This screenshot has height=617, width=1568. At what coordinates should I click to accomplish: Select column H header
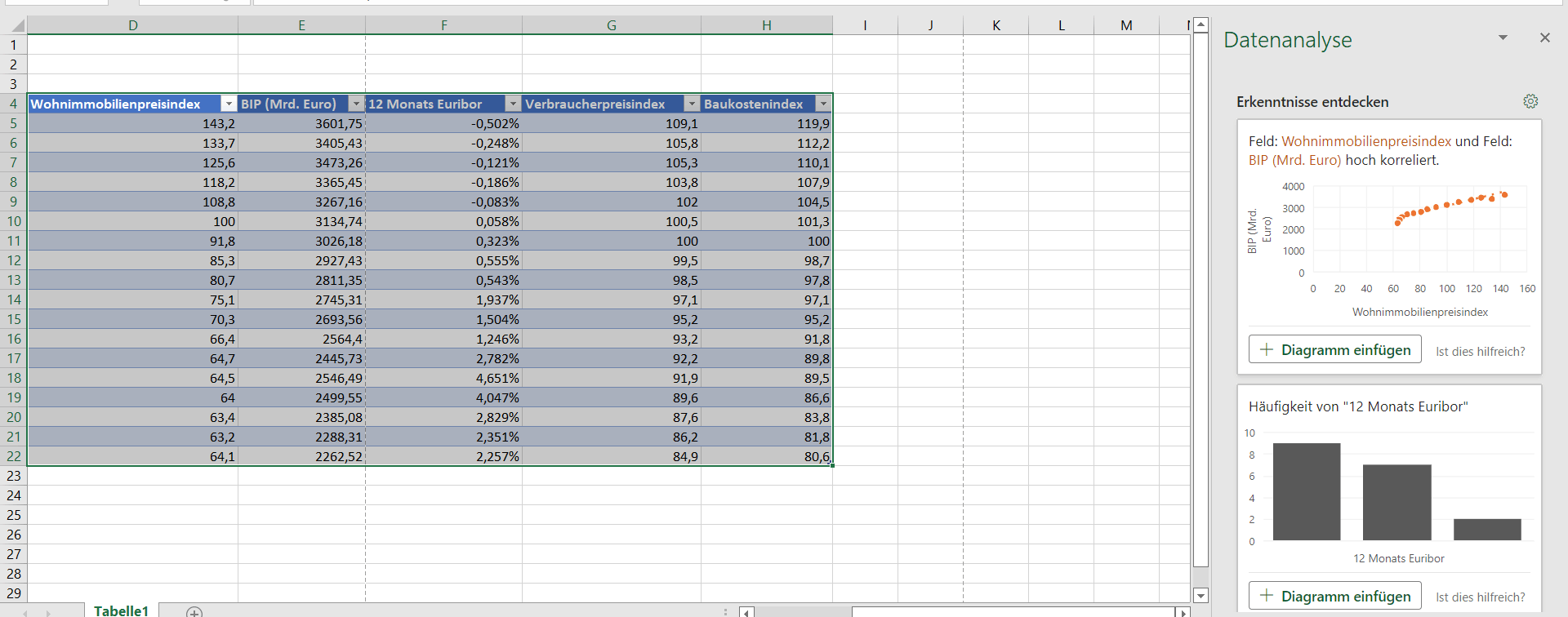[x=767, y=25]
